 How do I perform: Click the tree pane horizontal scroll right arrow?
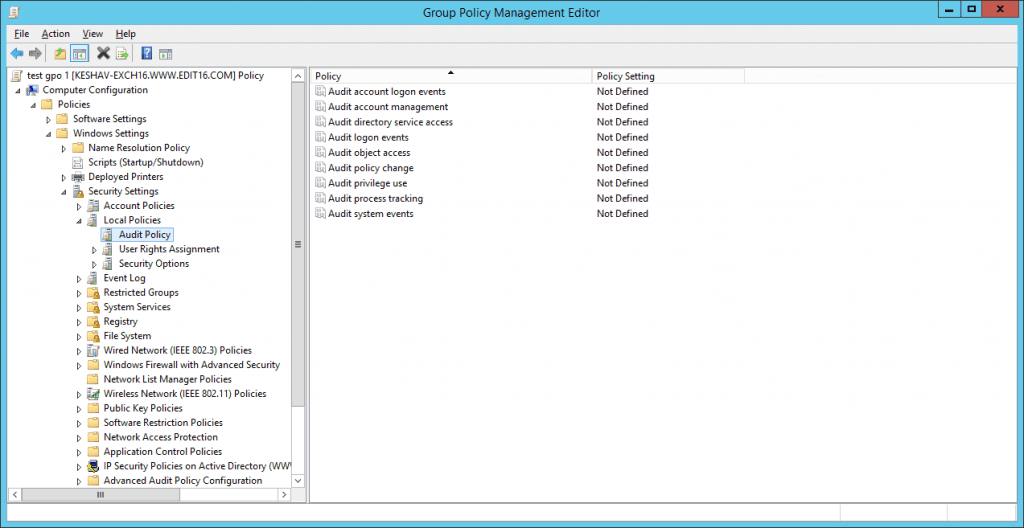coord(284,495)
